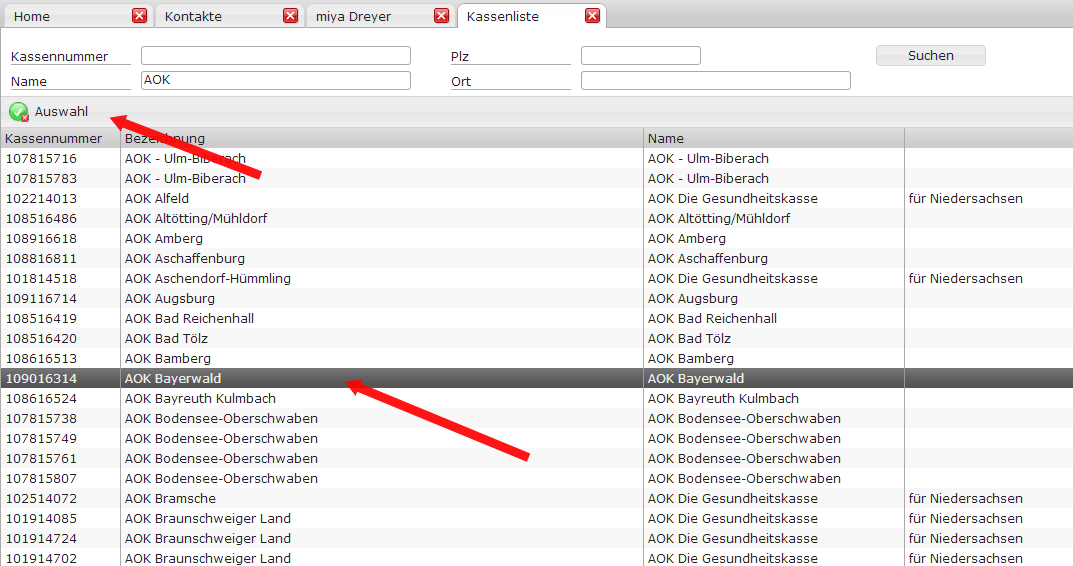Viewport: 1073px width, 566px height.
Task: Select AOK Augsburg in Bezeichnung column
Action: [170, 298]
